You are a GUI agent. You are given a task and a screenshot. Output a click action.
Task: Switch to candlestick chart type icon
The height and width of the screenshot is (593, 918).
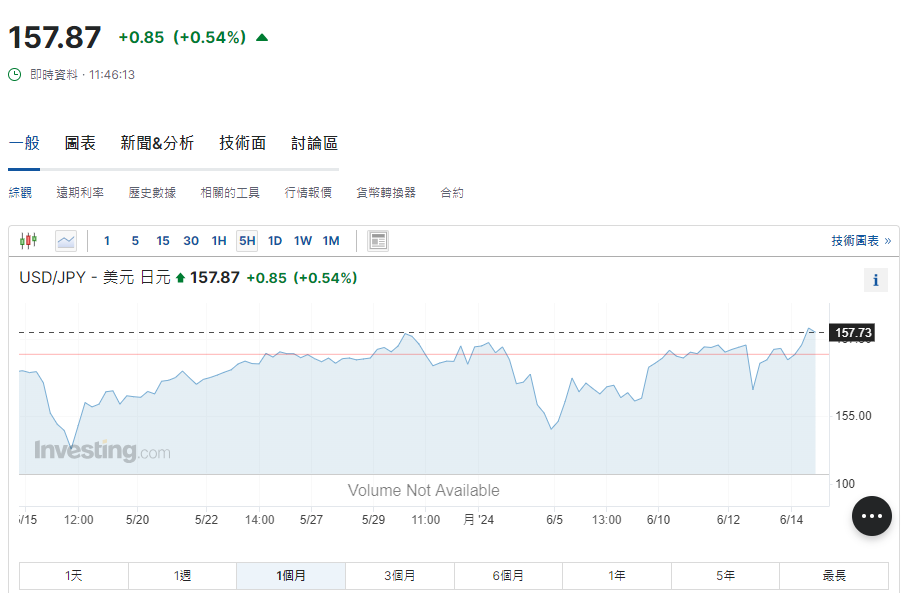(x=28, y=240)
